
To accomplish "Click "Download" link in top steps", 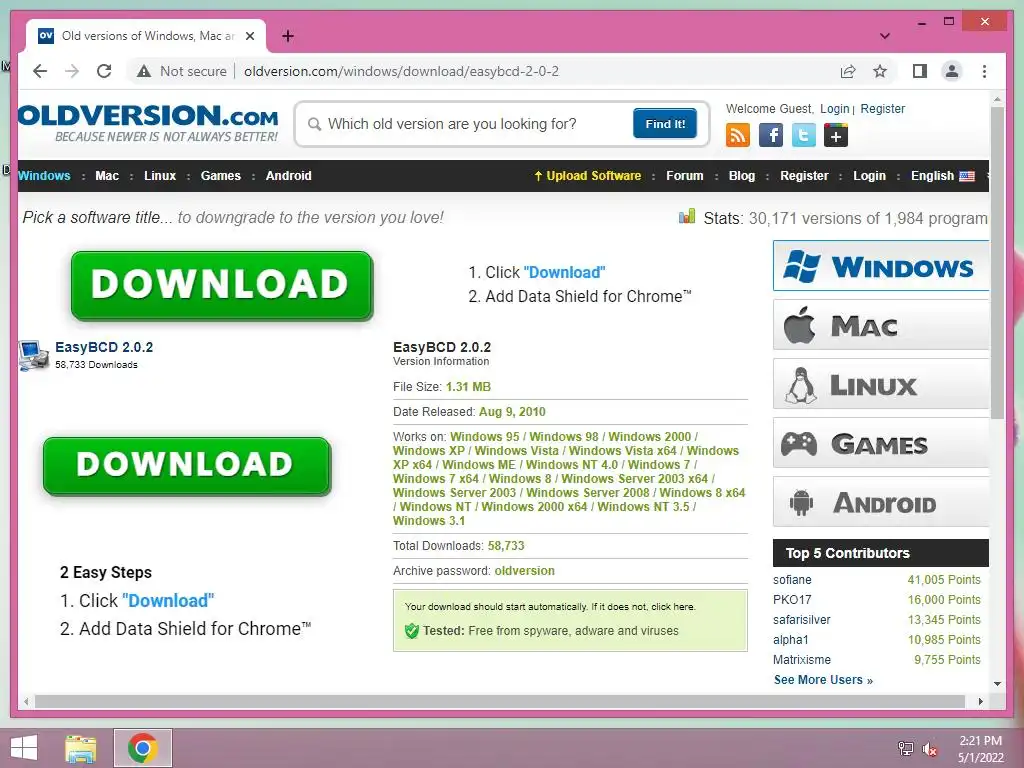I will coord(564,272).
